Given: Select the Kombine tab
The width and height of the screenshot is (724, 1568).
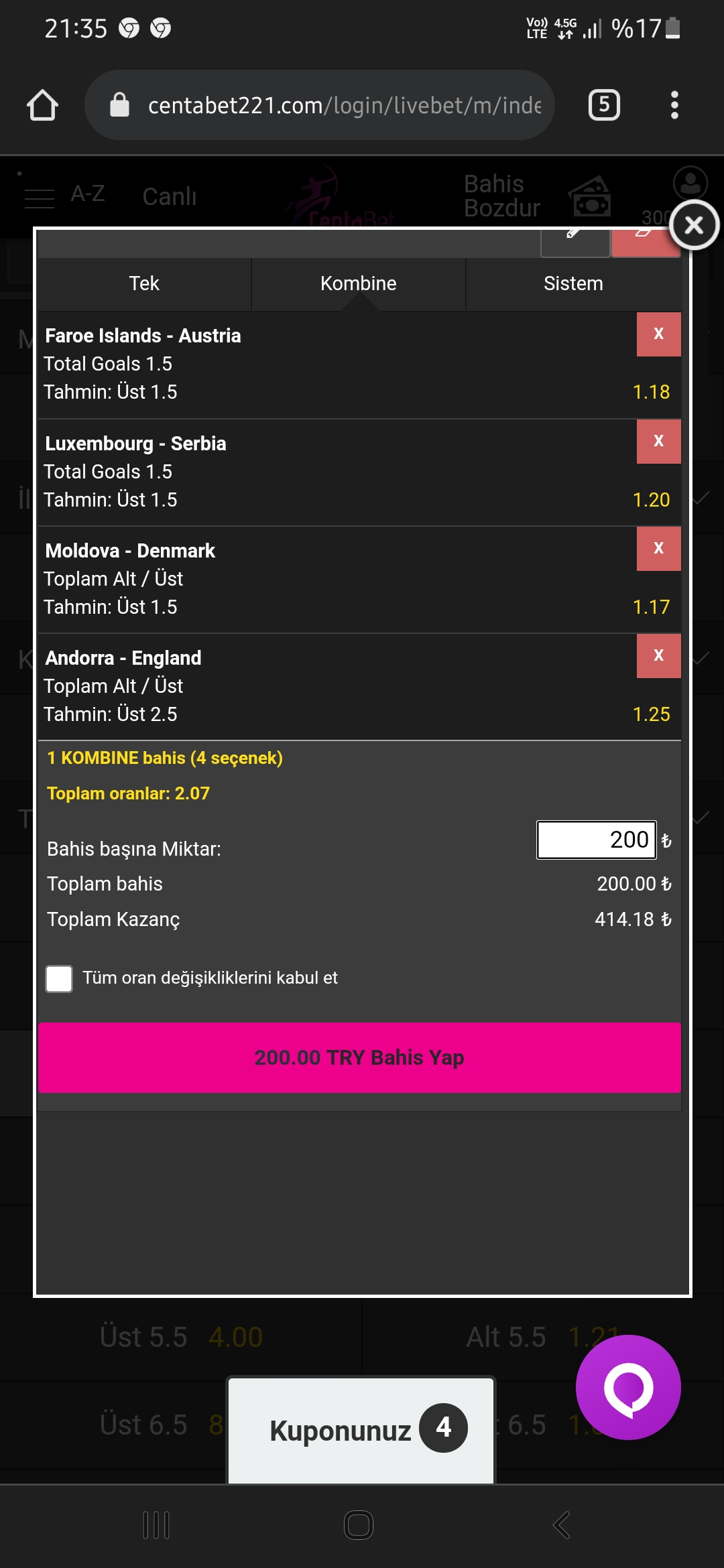Looking at the screenshot, I should tap(359, 283).
